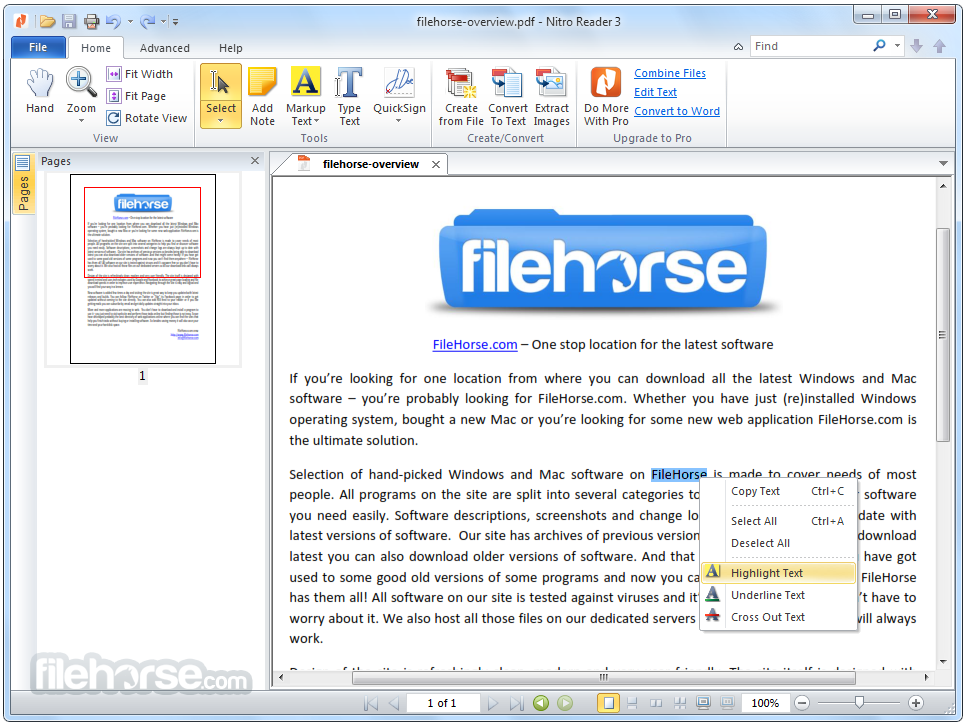
Task: Toggle full screen view mode
Action: click(x=703, y=703)
